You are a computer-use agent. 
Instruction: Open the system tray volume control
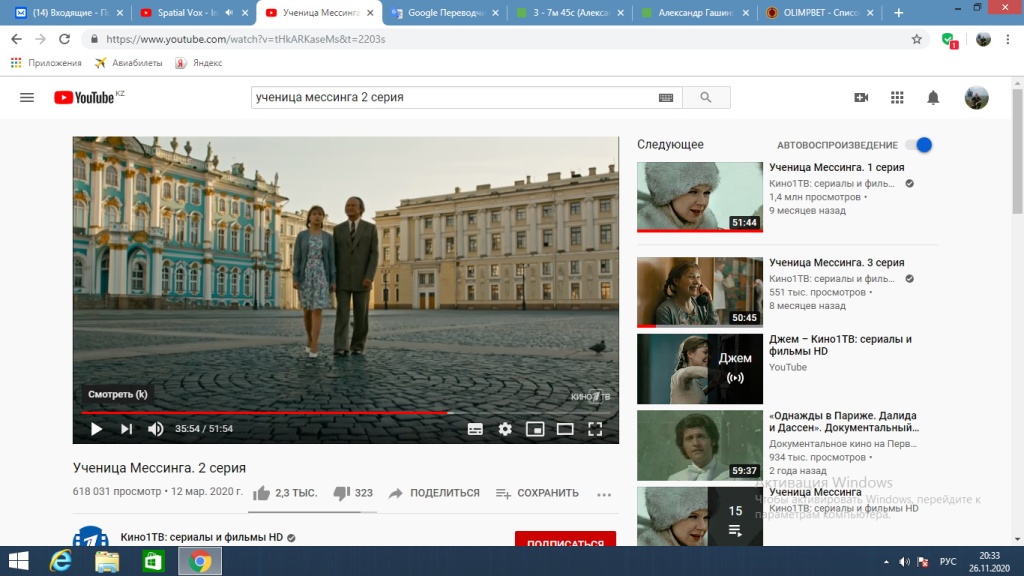(904, 562)
